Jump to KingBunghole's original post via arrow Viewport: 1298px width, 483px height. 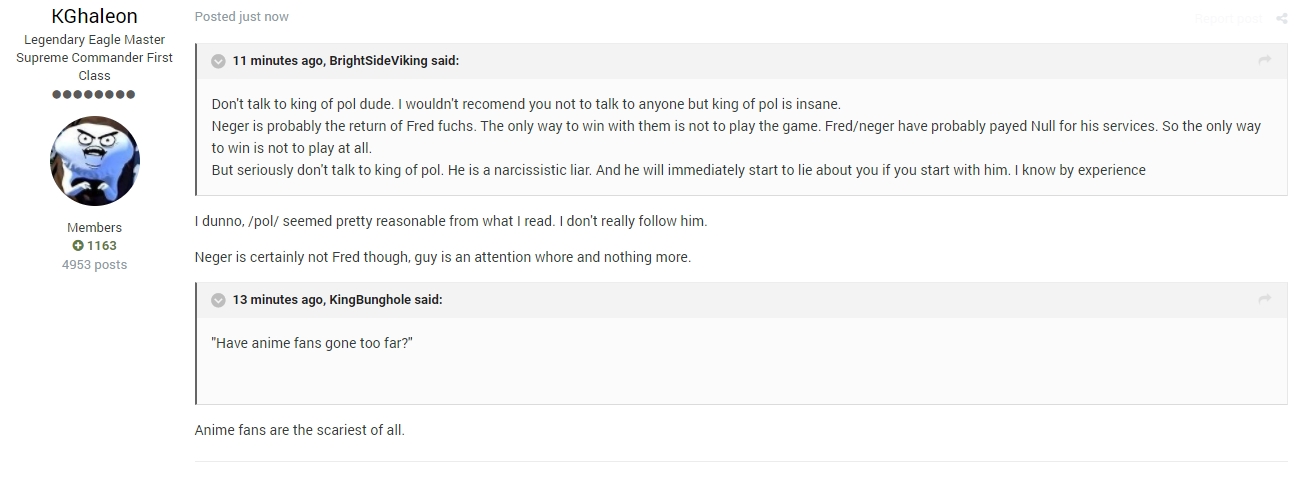pyautogui.click(x=1265, y=299)
